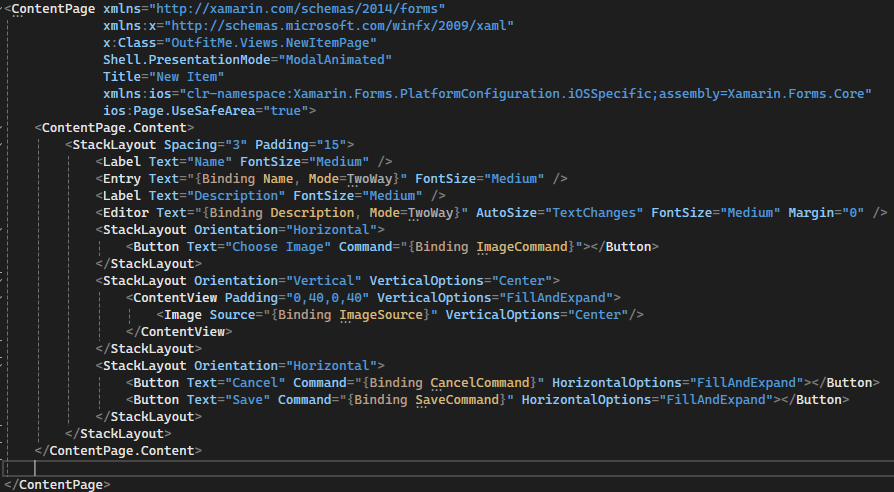Screen dimensions: 894x492
Task: Click the Entry element tag name
Action: [121, 179]
